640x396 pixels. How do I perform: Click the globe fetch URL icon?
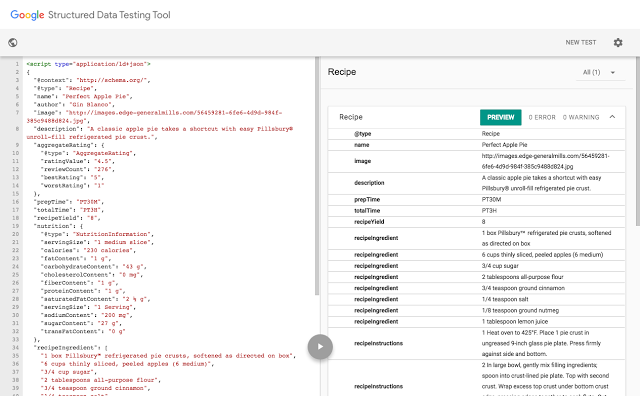pos(13,42)
